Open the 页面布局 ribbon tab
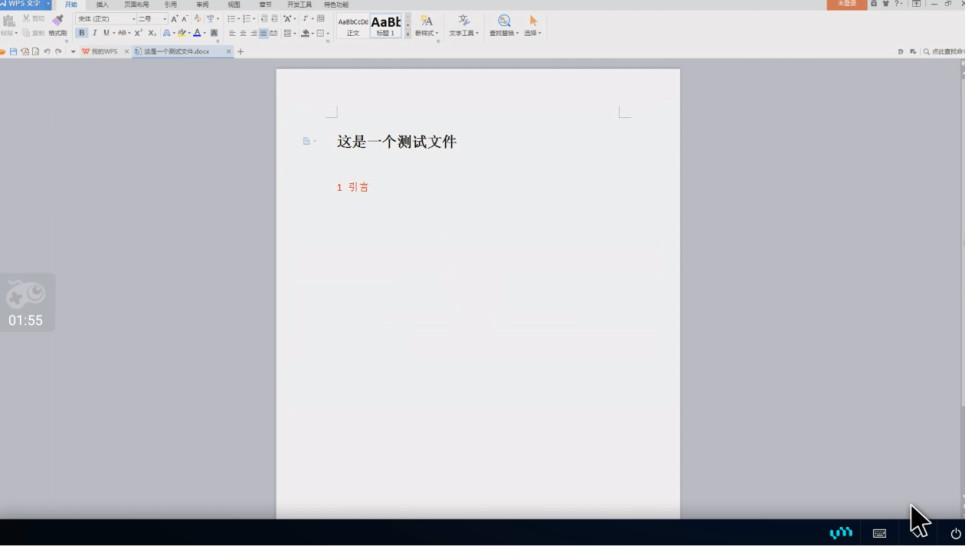This screenshot has height=550, width=975. click(x=137, y=4)
